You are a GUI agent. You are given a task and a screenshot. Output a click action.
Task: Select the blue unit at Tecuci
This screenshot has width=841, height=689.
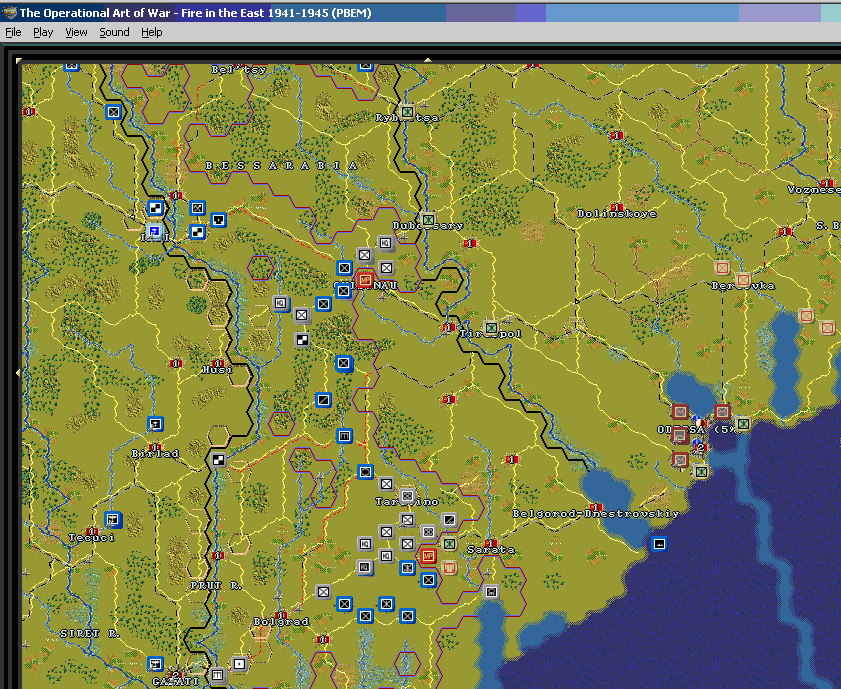(x=113, y=520)
